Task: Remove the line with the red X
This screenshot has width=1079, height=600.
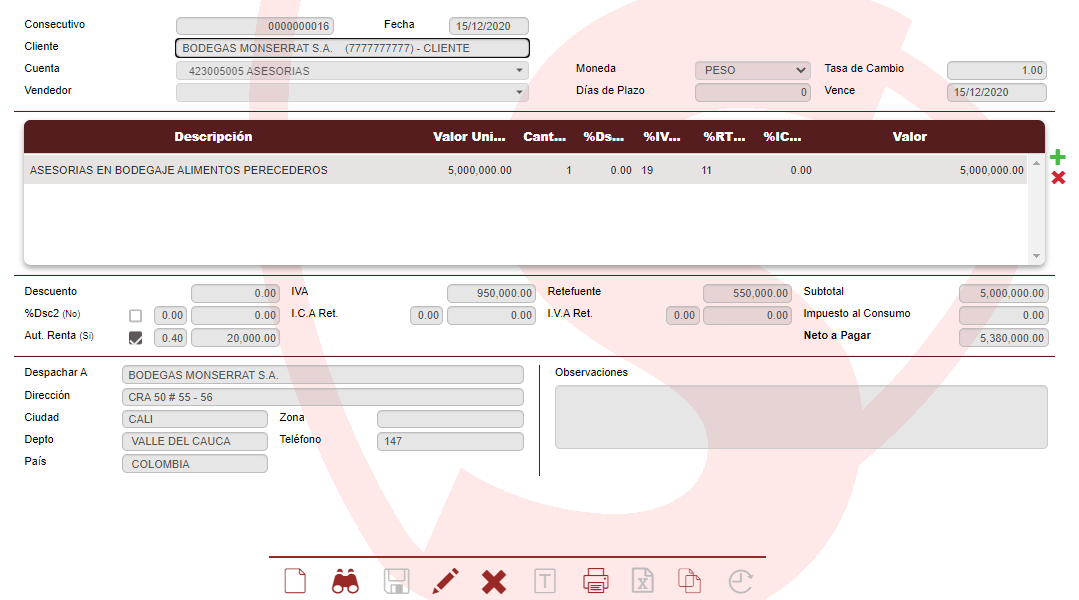Action: point(1058,178)
